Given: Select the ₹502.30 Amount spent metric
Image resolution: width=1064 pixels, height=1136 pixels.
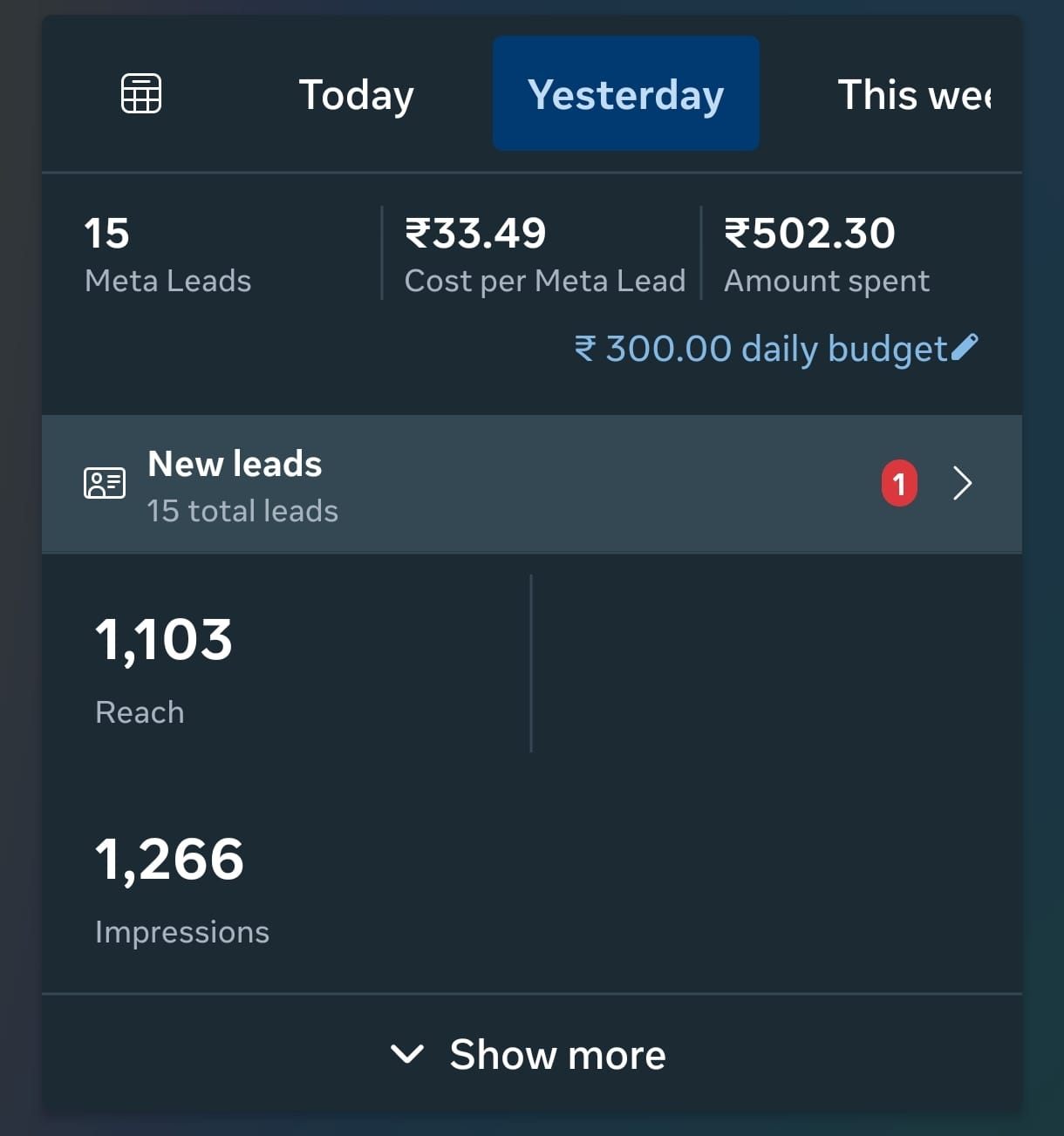Looking at the screenshot, I should click(826, 255).
